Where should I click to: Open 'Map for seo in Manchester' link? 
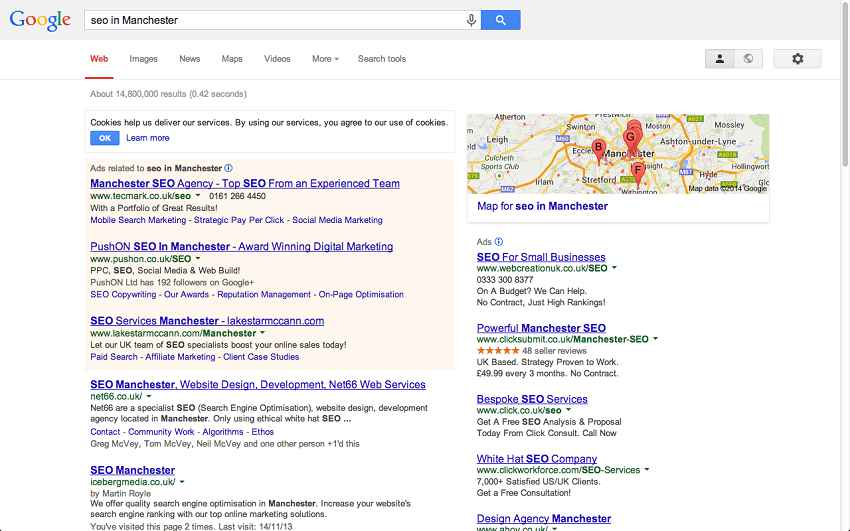click(542, 206)
